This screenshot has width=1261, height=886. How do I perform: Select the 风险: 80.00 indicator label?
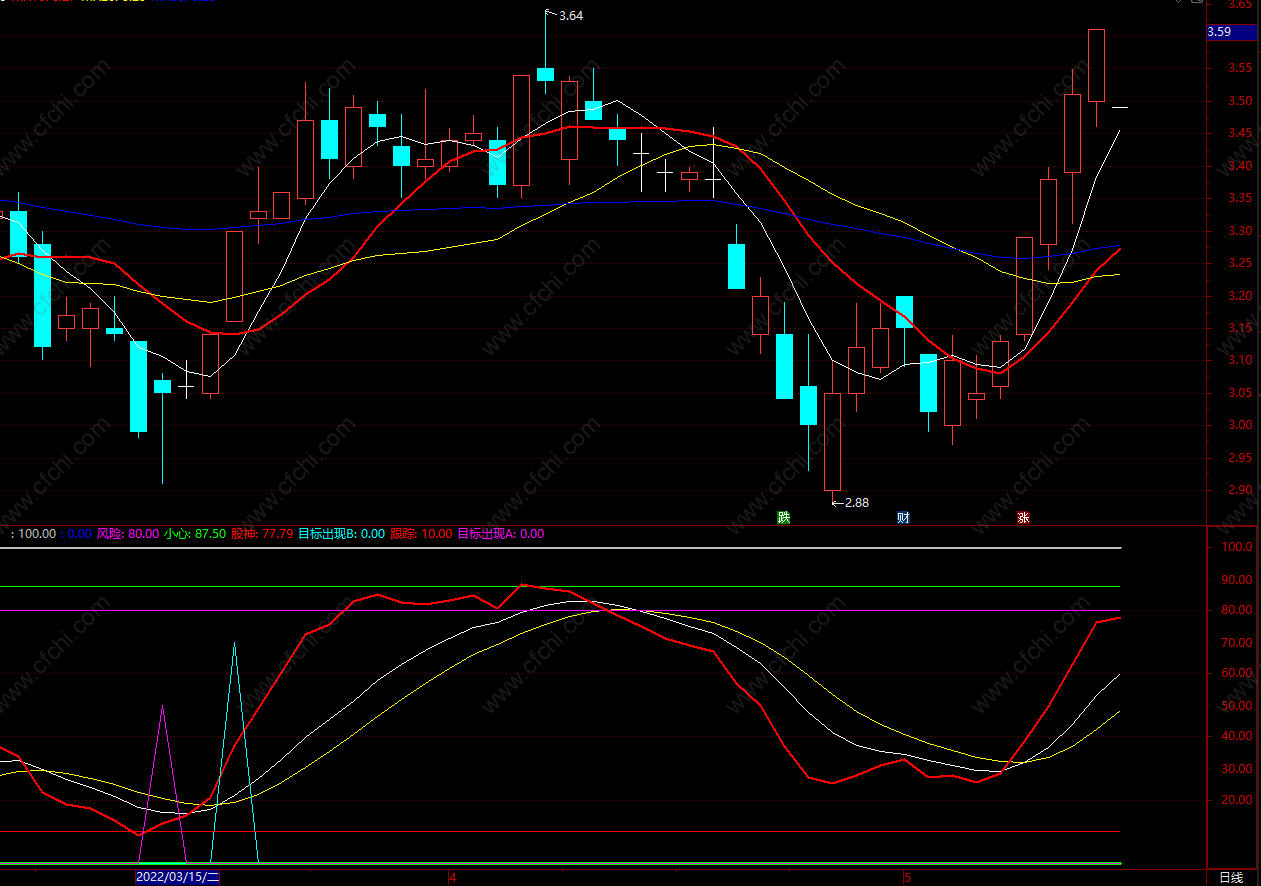tap(128, 534)
